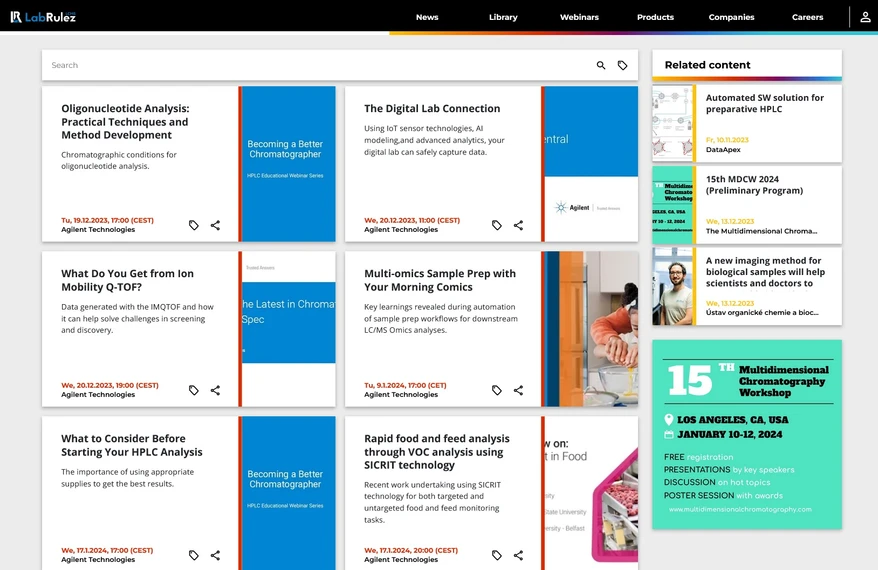Viewport: 878px width, 570px height.
Task: Open the tag filter beside search
Action: [x=622, y=65]
